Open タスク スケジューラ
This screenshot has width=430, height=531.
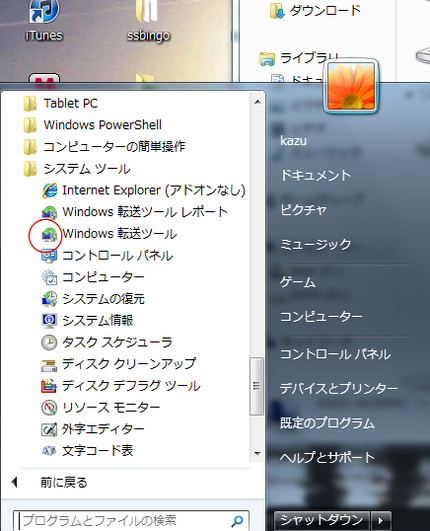click(107, 342)
